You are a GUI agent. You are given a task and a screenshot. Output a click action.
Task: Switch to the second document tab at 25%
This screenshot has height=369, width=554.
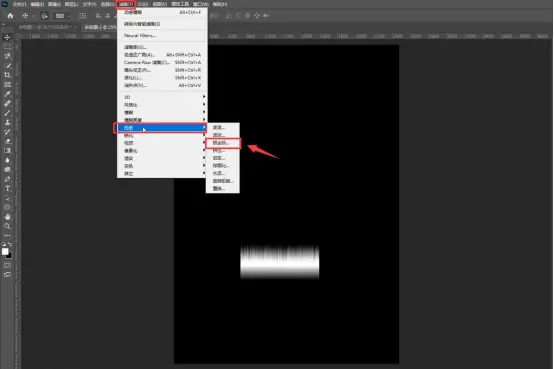100,27
